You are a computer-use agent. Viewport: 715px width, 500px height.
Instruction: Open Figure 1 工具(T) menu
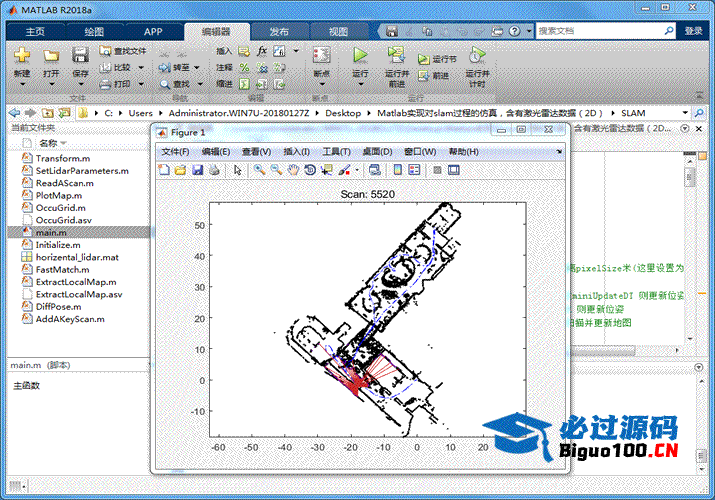[x=336, y=152]
